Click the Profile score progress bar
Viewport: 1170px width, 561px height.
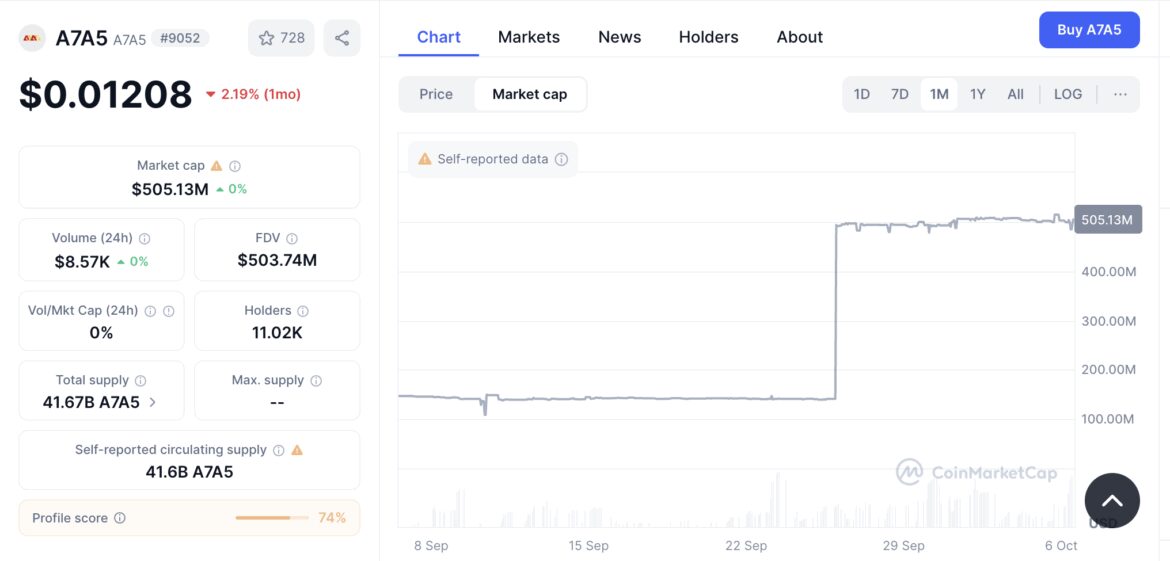(271, 518)
